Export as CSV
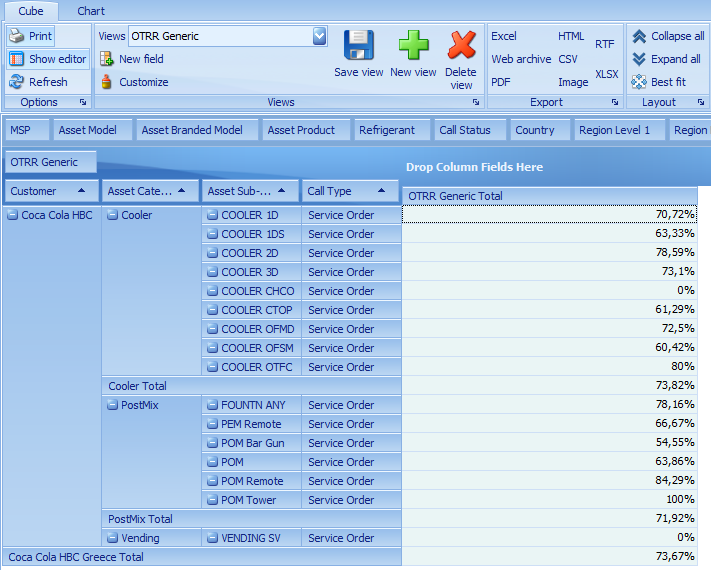Screen dimensions: 711x570 click(568, 59)
